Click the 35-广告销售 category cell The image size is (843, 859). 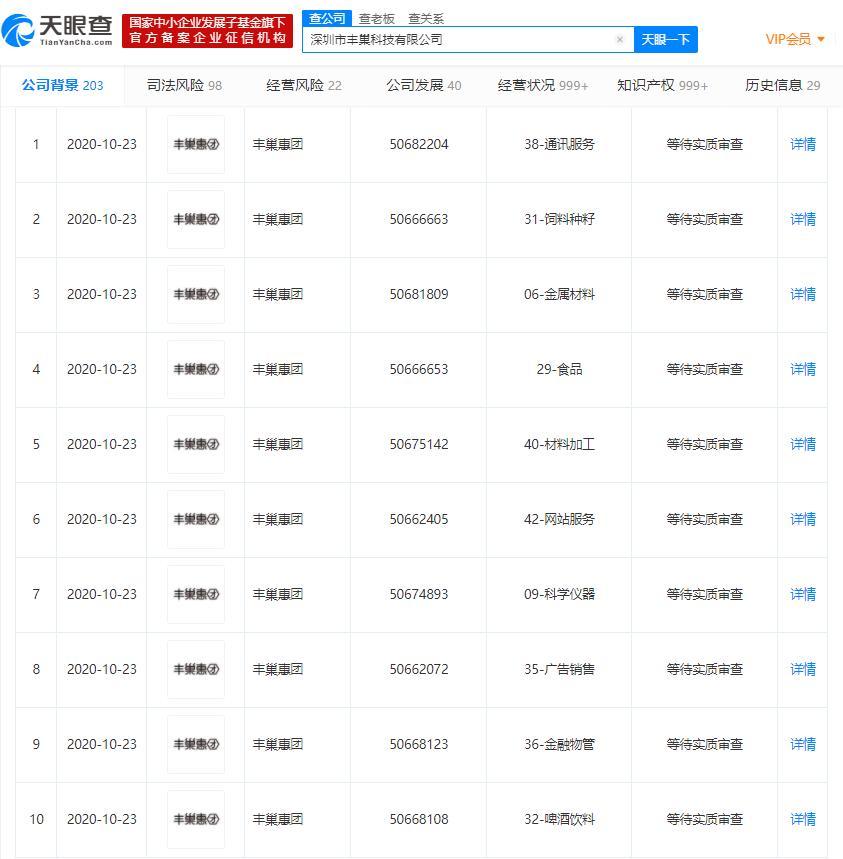[x=559, y=669]
